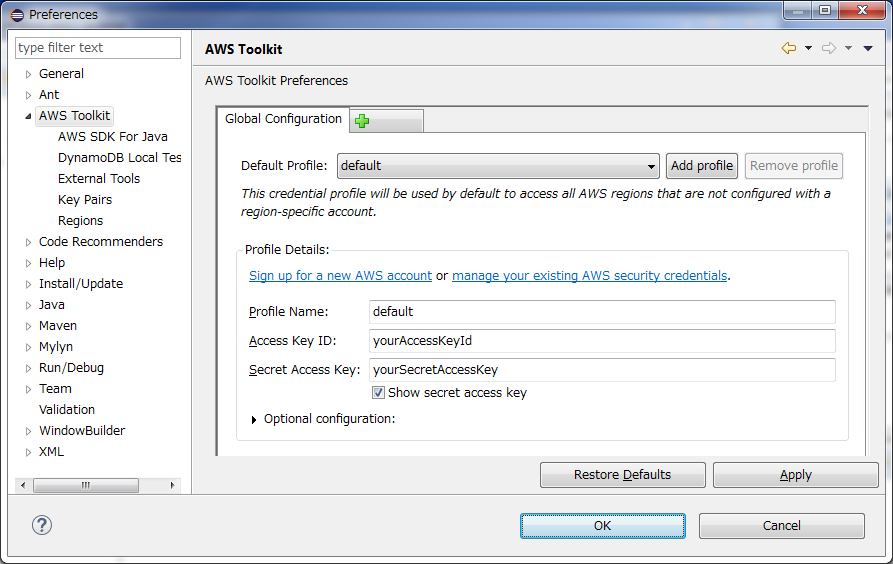Select AWS SDK For Java tree item

point(113,137)
